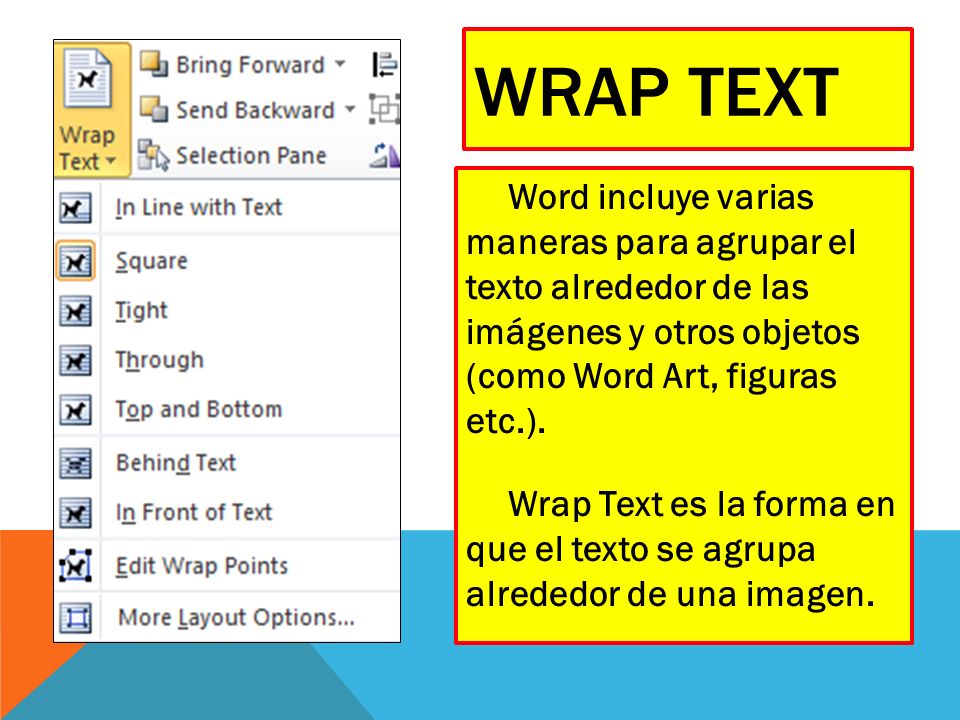Select In Front of Text option
The image size is (960, 720).
[193, 512]
